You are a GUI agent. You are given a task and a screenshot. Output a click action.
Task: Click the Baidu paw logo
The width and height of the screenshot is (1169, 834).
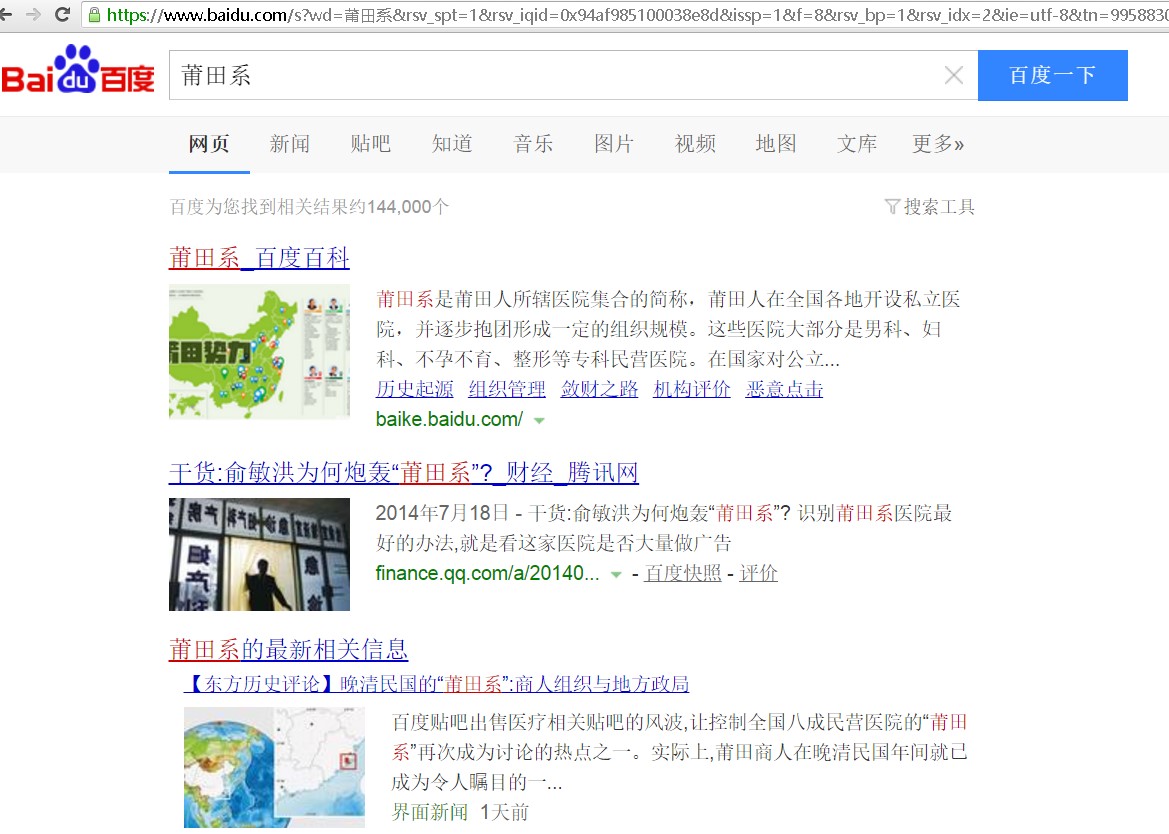click(x=78, y=72)
